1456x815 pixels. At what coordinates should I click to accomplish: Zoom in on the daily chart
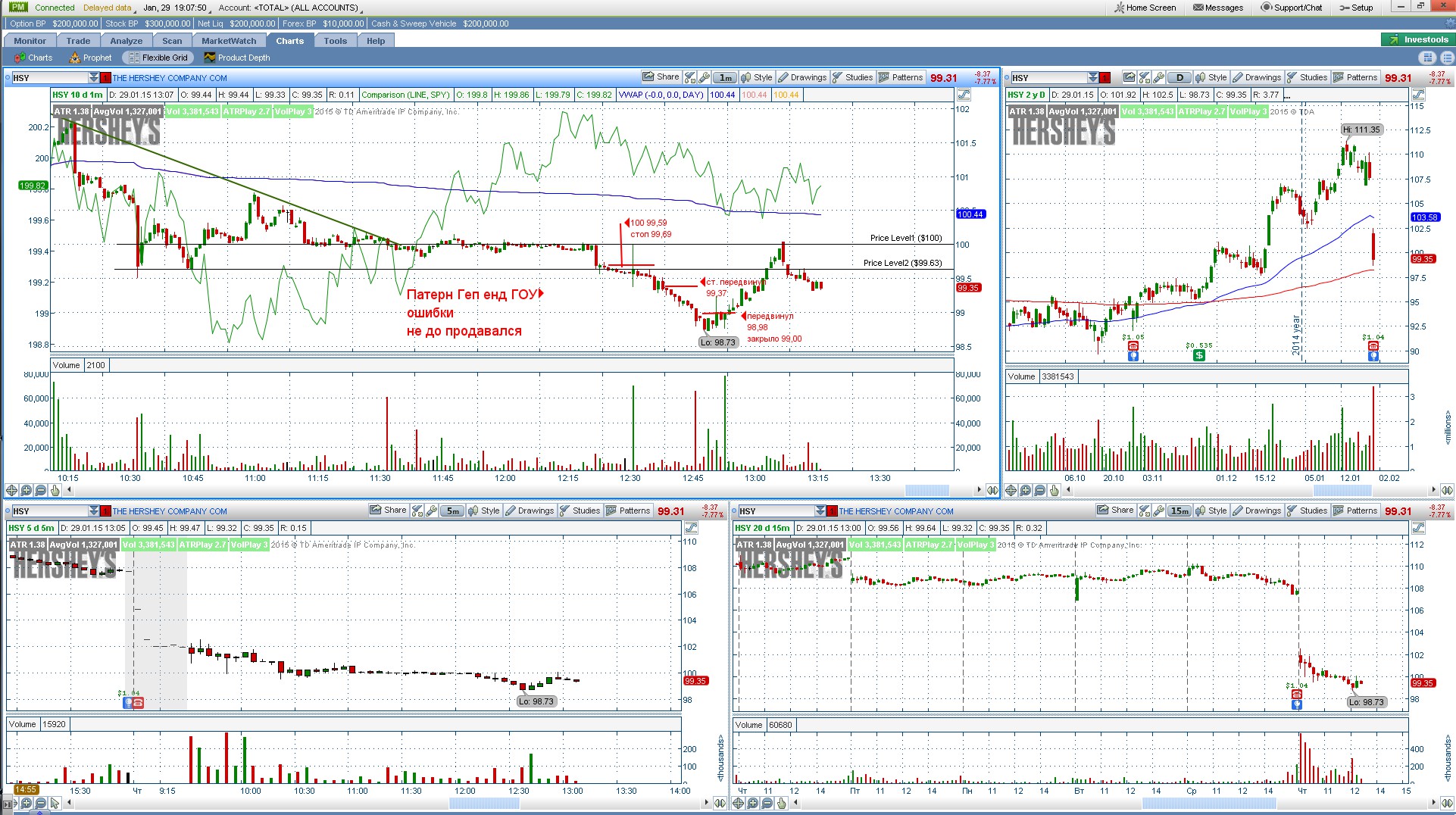tap(1025, 490)
